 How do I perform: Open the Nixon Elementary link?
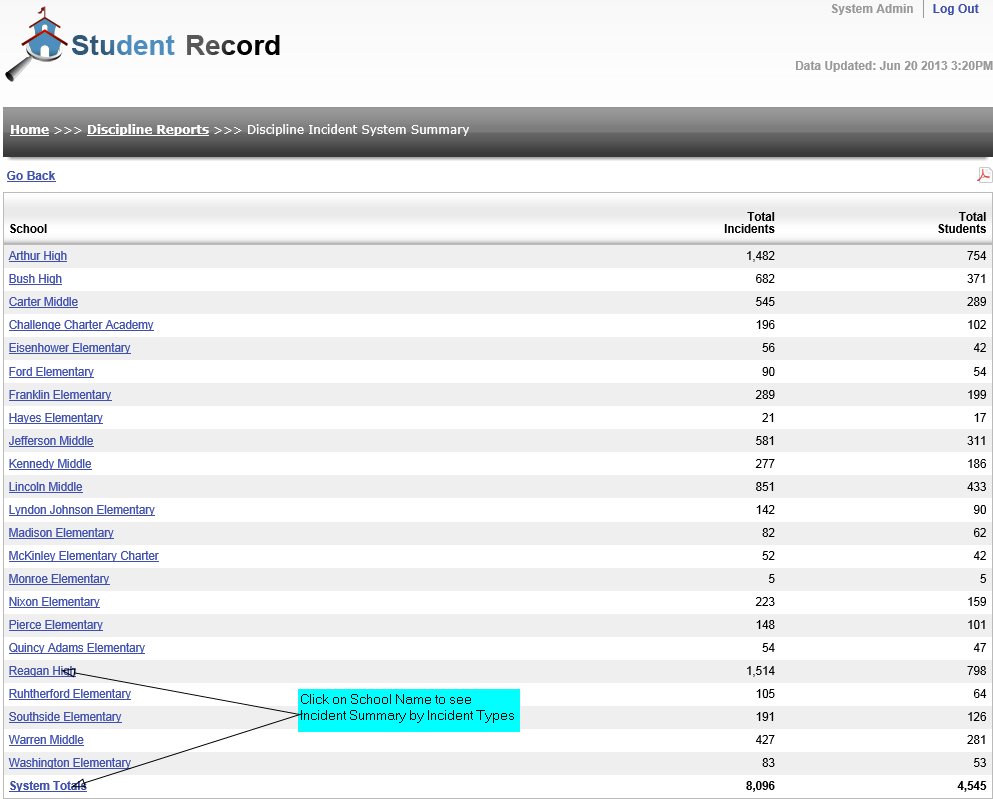pyautogui.click(x=54, y=601)
